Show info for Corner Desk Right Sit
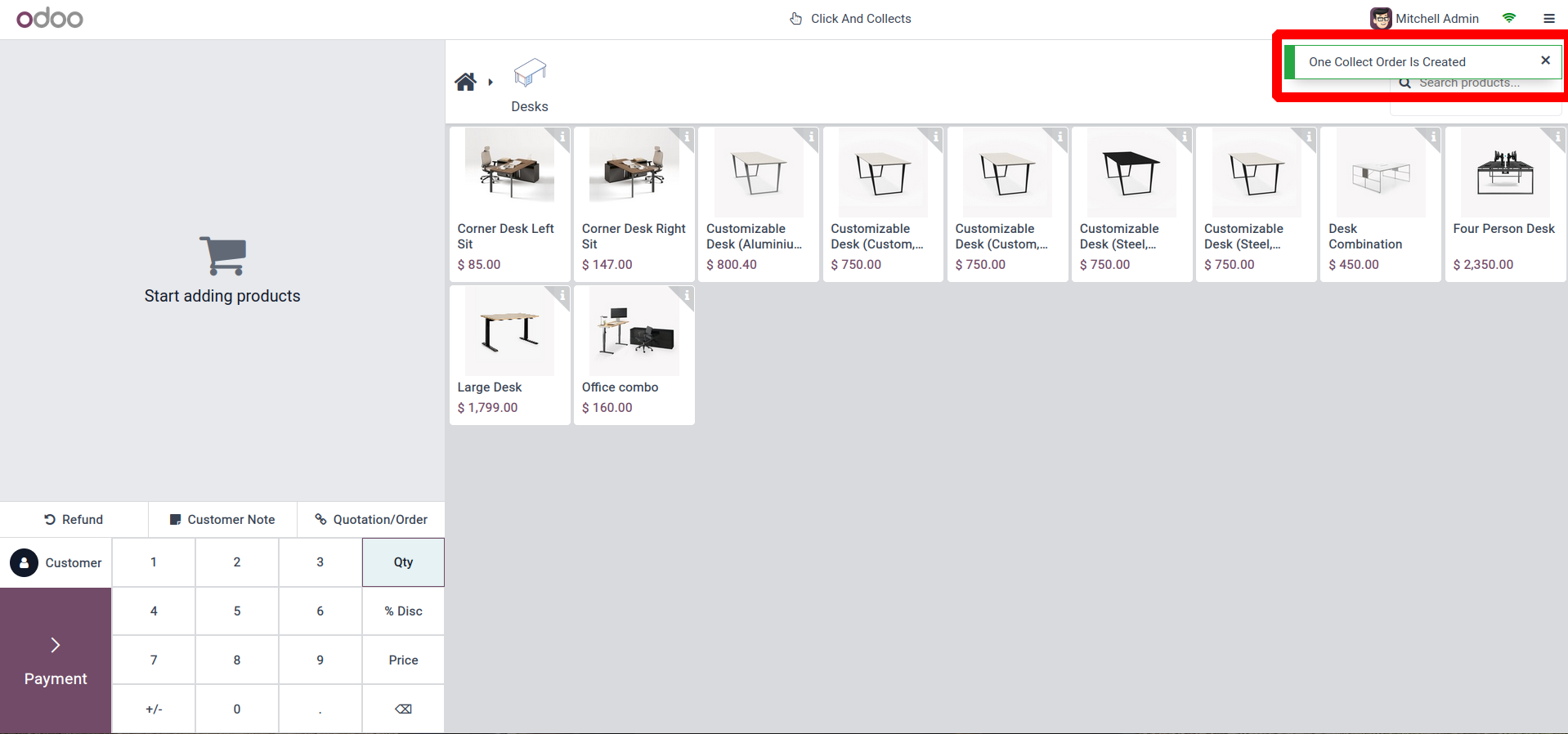 tap(687, 137)
